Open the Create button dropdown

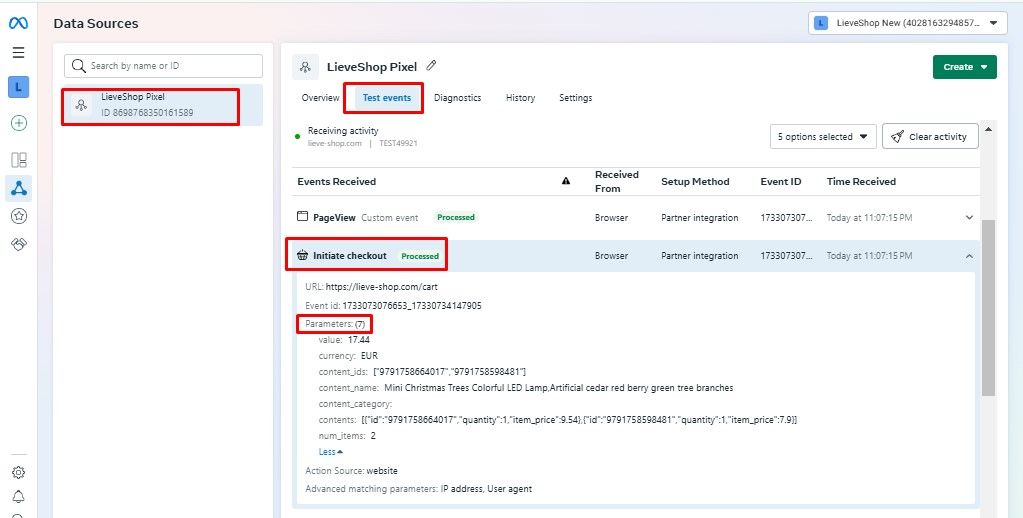point(964,67)
